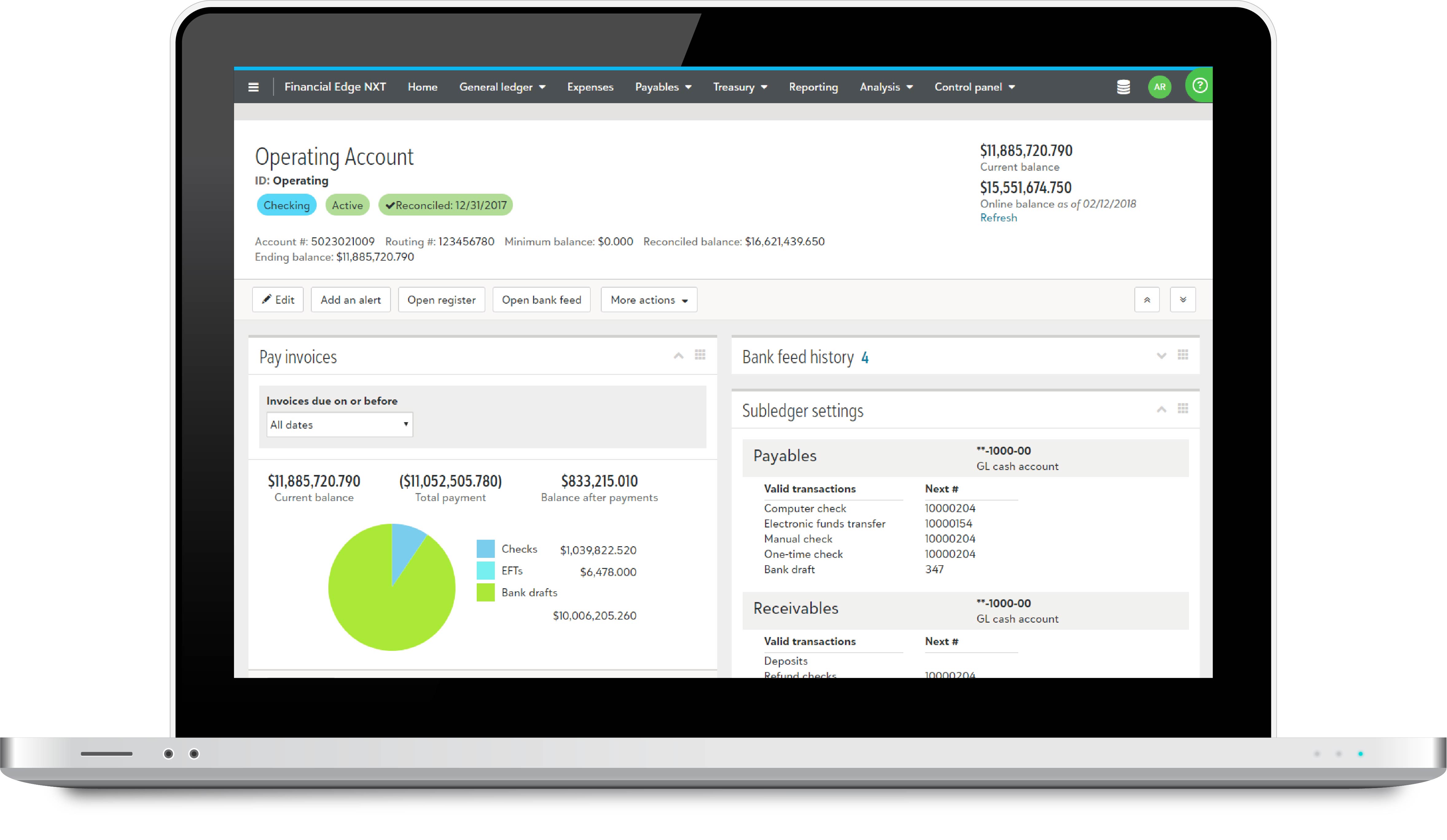Click Open bank feed button
This screenshot has width=1447, height=840.
pyautogui.click(x=542, y=300)
